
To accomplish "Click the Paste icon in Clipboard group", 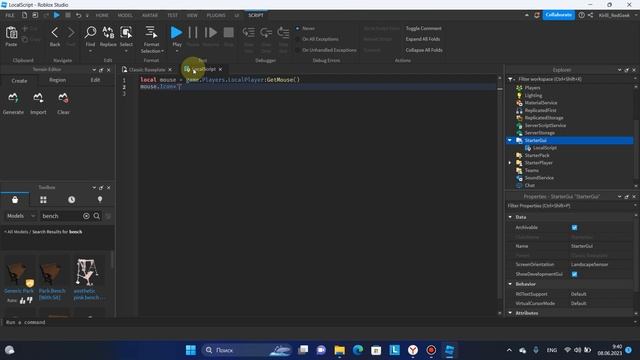I will tap(11, 33).
